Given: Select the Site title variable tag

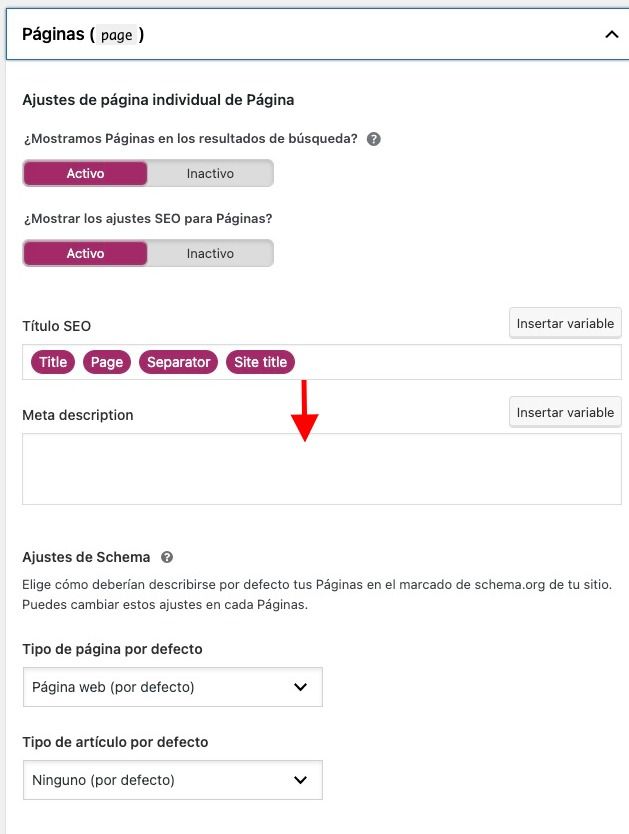Looking at the screenshot, I should [x=261, y=362].
